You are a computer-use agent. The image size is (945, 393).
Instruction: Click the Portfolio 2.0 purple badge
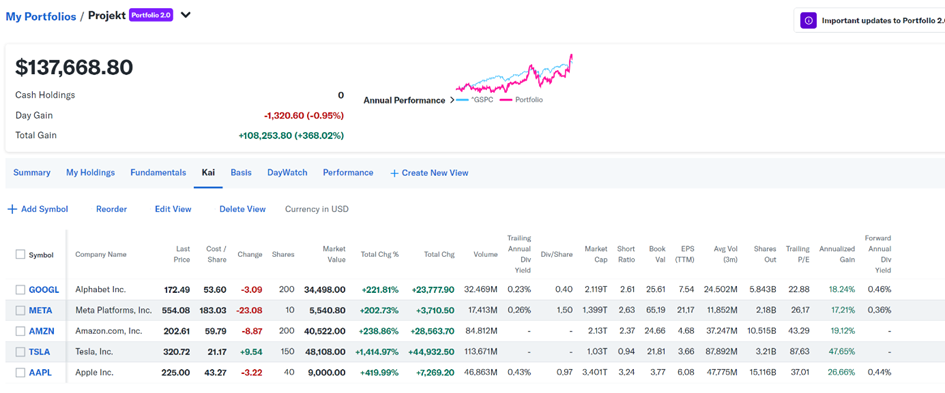(x=151, y=15)
